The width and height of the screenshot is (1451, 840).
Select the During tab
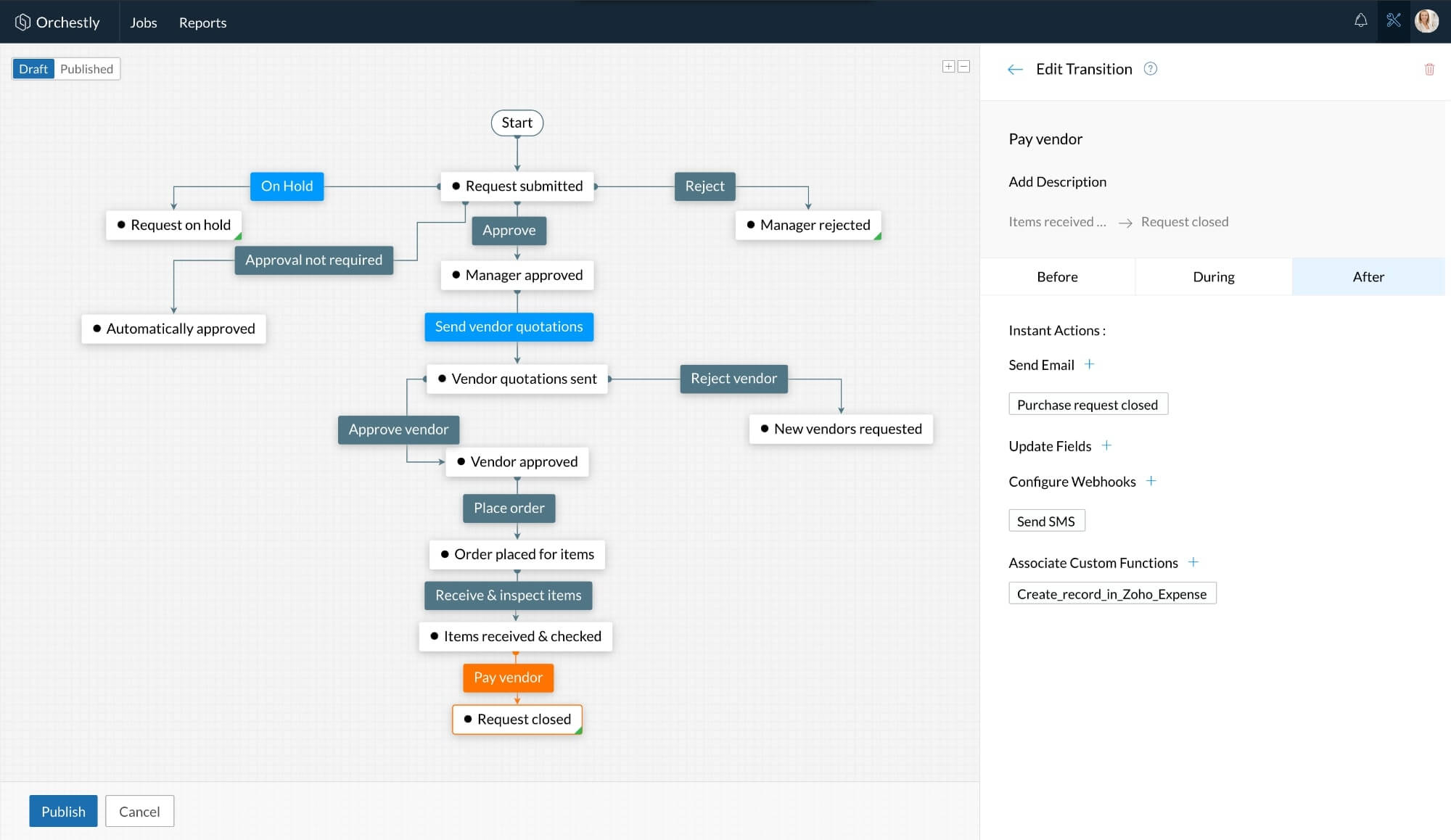coord(1213,276)
